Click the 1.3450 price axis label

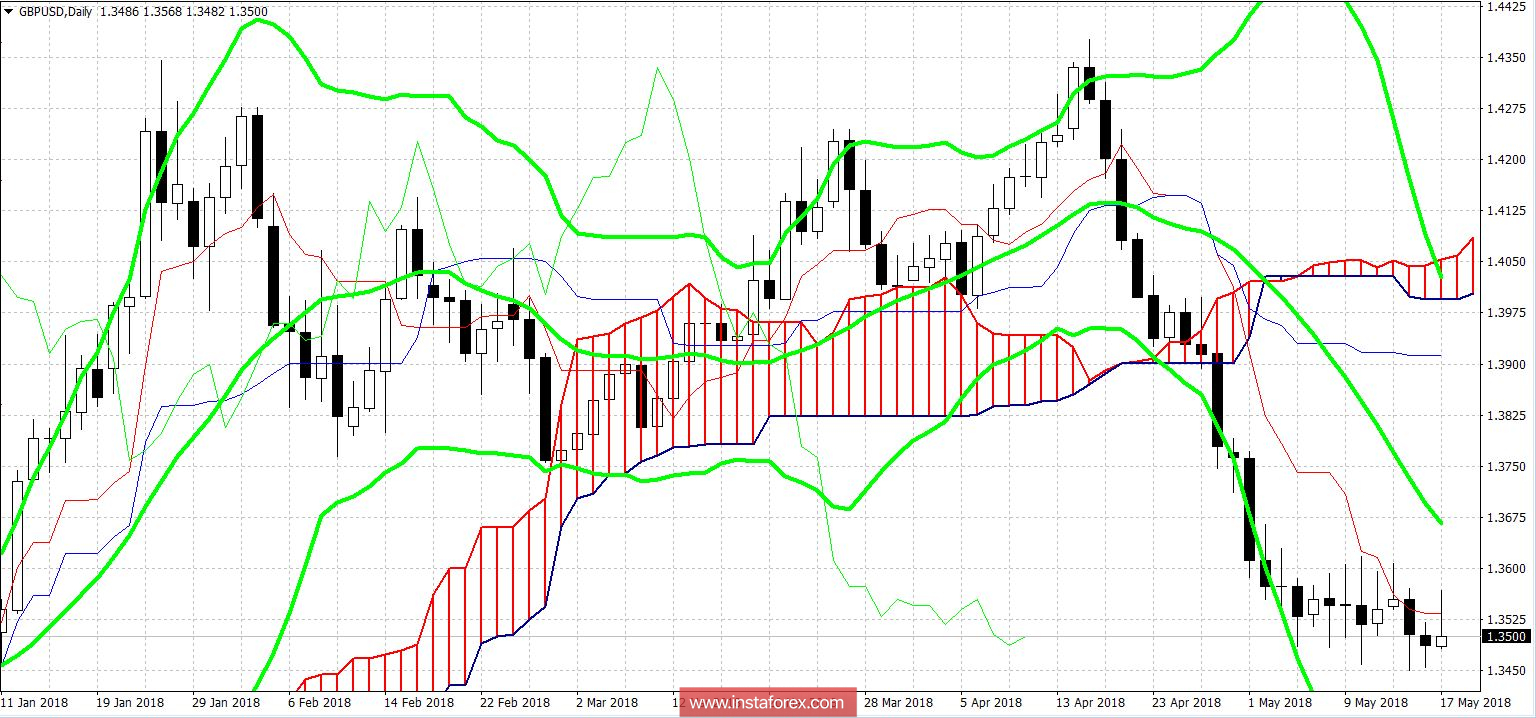(x=1506, y=671)
